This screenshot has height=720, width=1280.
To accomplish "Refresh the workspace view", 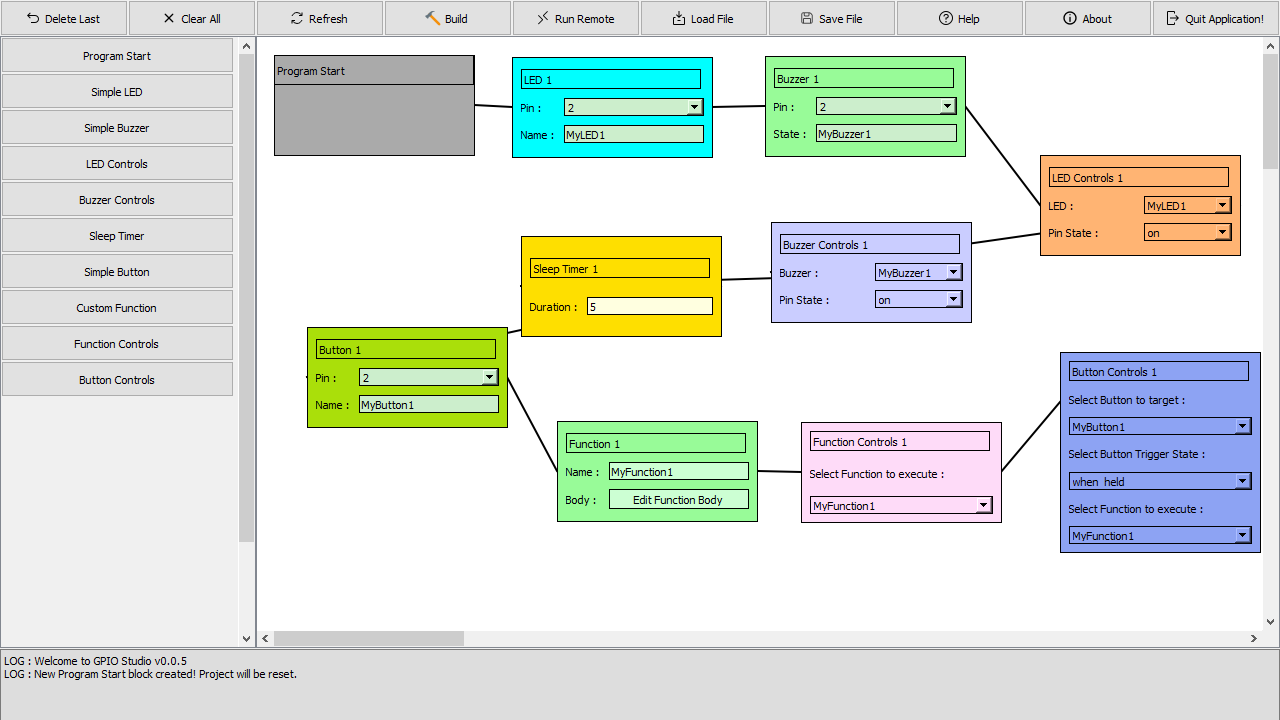I will point(320,17).
